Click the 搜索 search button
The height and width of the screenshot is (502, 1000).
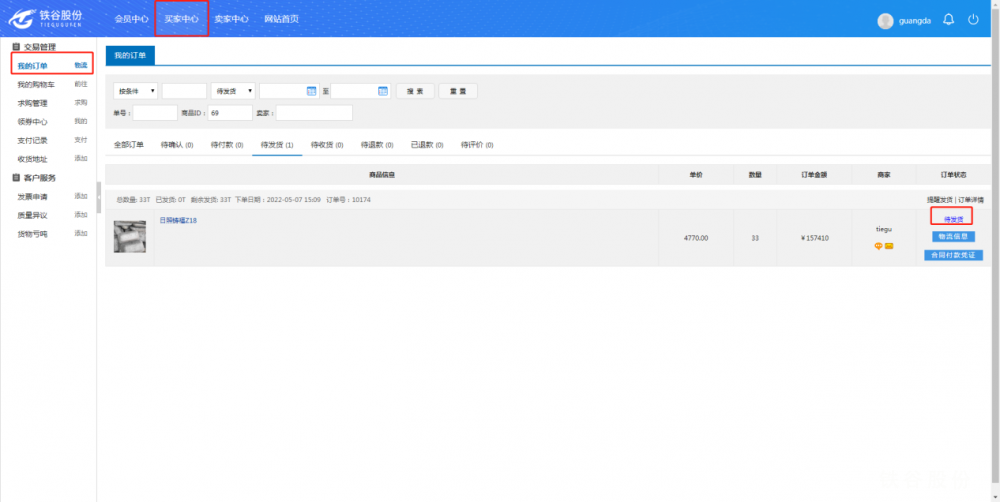click(x=415, y=91)
